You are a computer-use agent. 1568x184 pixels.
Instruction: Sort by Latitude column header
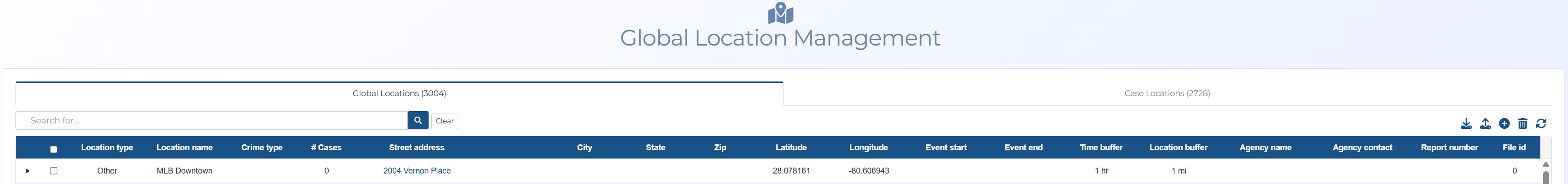click(791, 148)
